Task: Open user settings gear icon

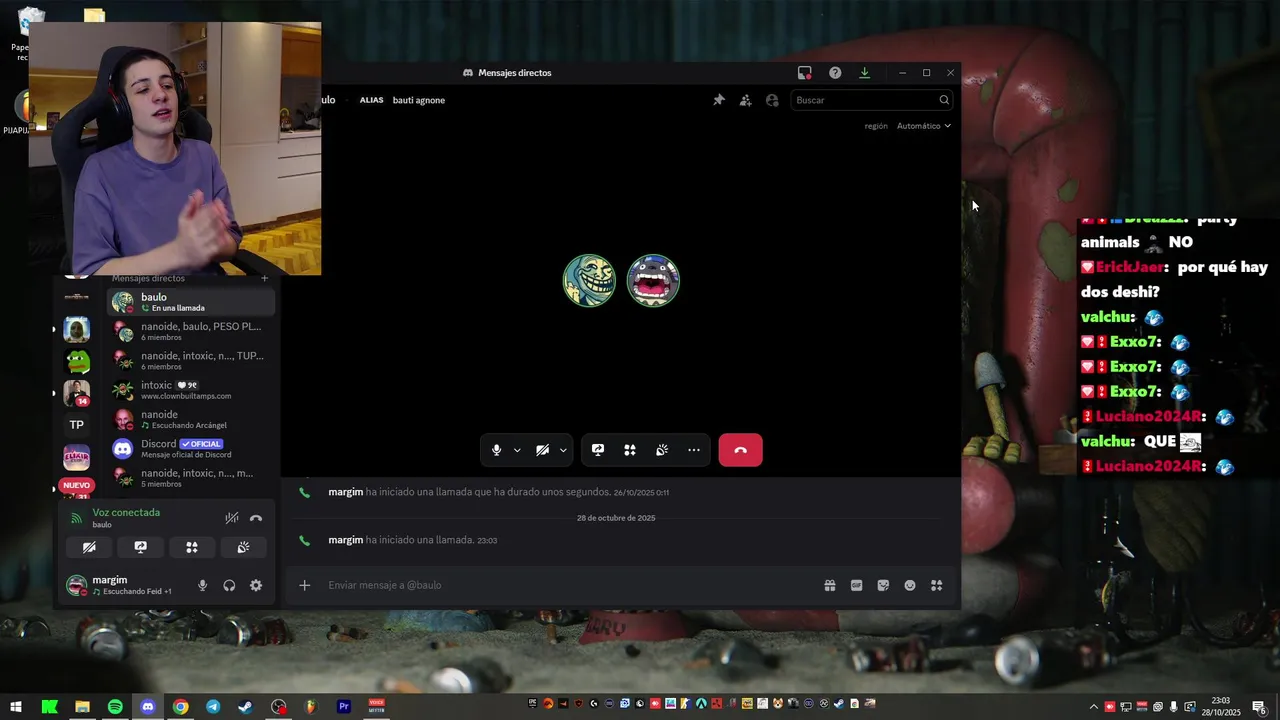Action: tap(256, 586)
